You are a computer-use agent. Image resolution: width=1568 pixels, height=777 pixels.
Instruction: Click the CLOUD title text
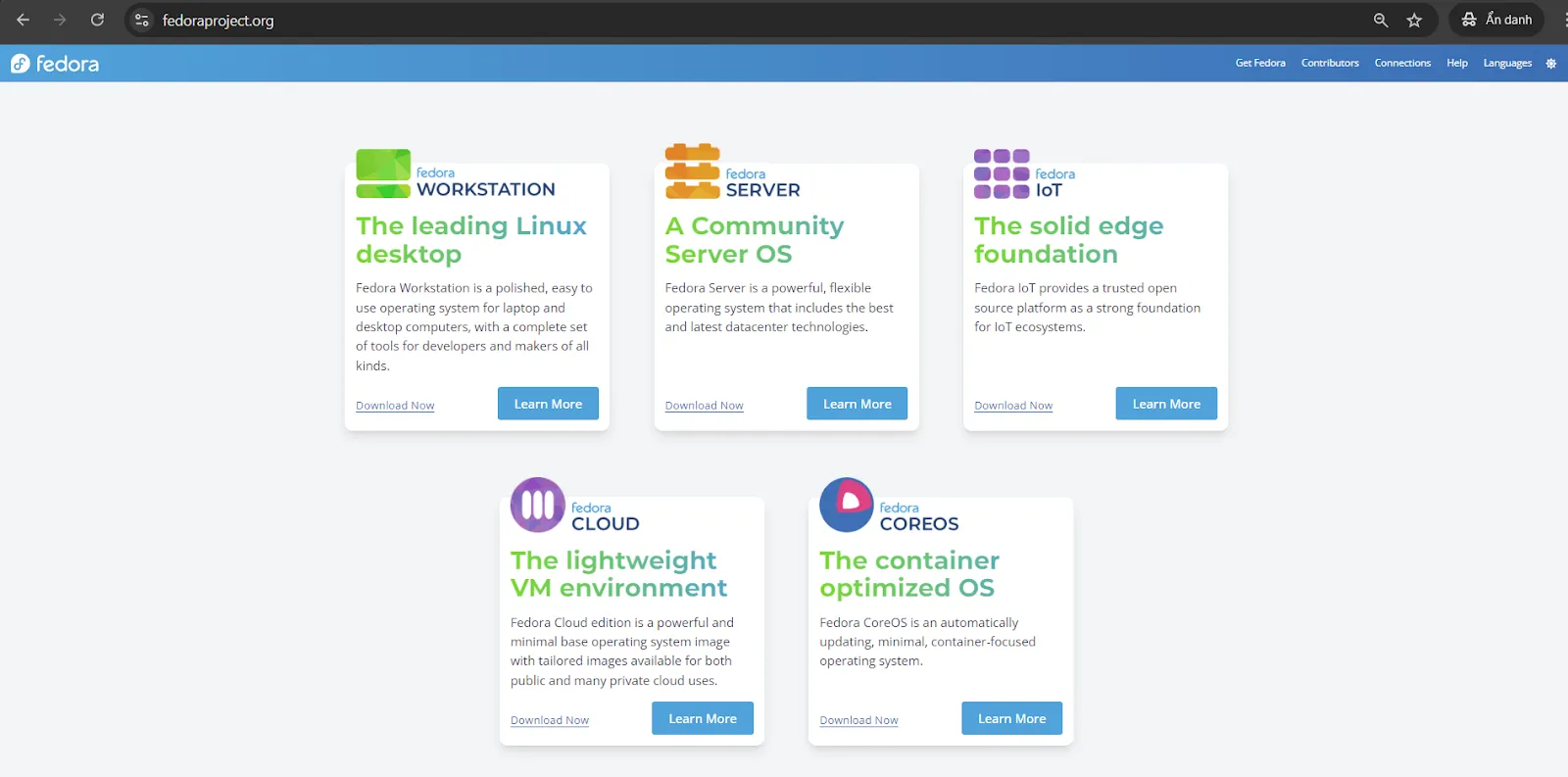(x=606, y=524)
